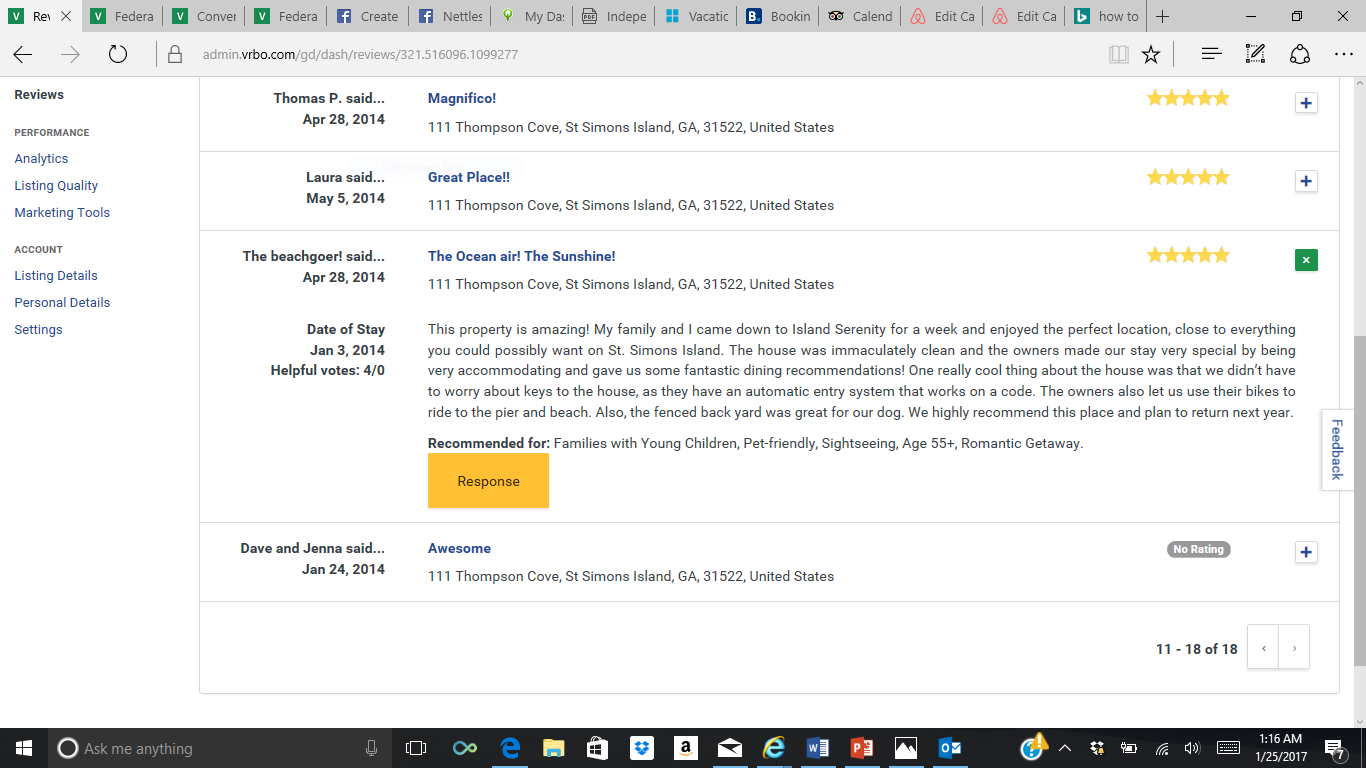Collapse The beachgoer review
1366x768 pixels.
pos(1306,260)
